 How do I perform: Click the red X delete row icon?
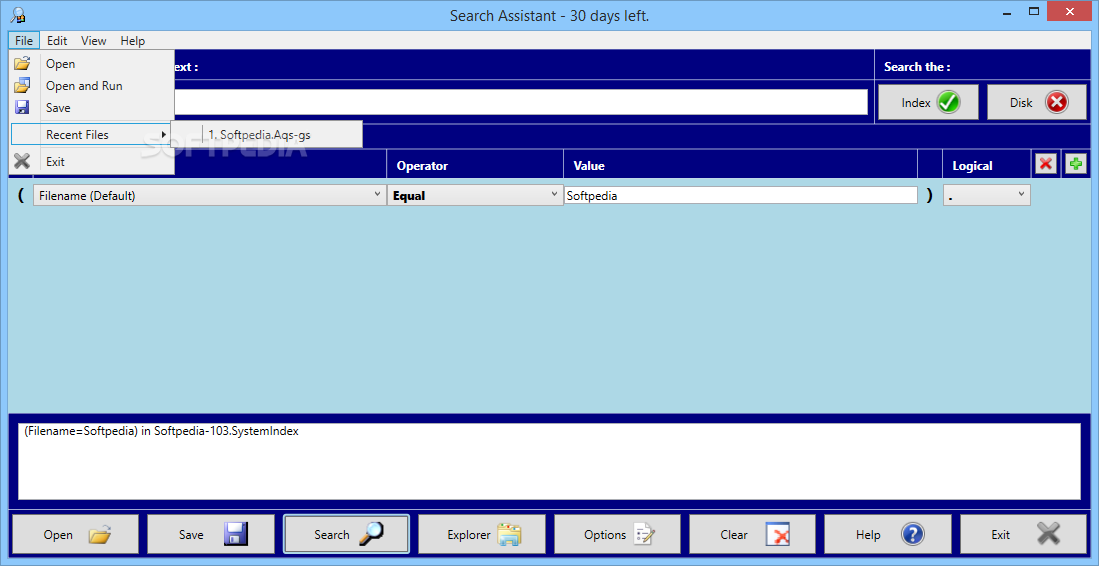1046,165
